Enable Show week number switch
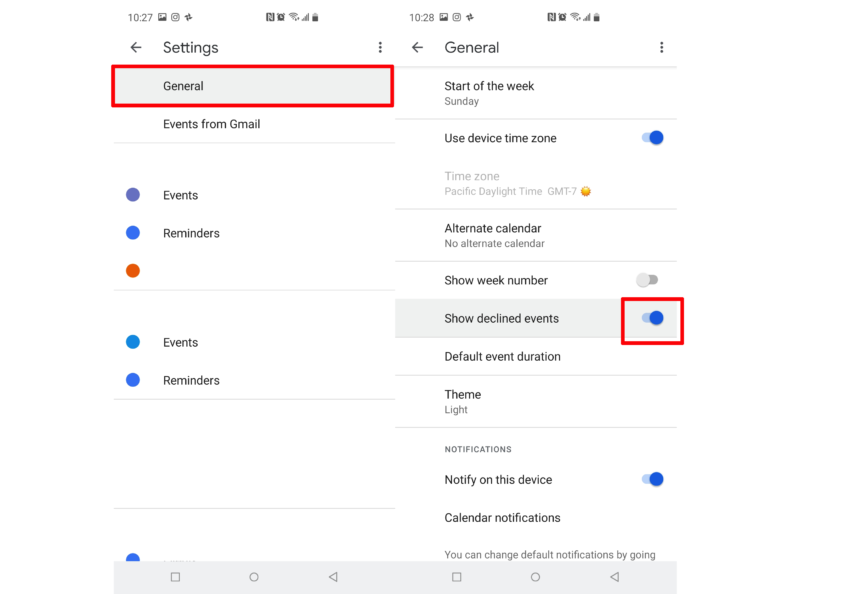 [x=647, y=280]
